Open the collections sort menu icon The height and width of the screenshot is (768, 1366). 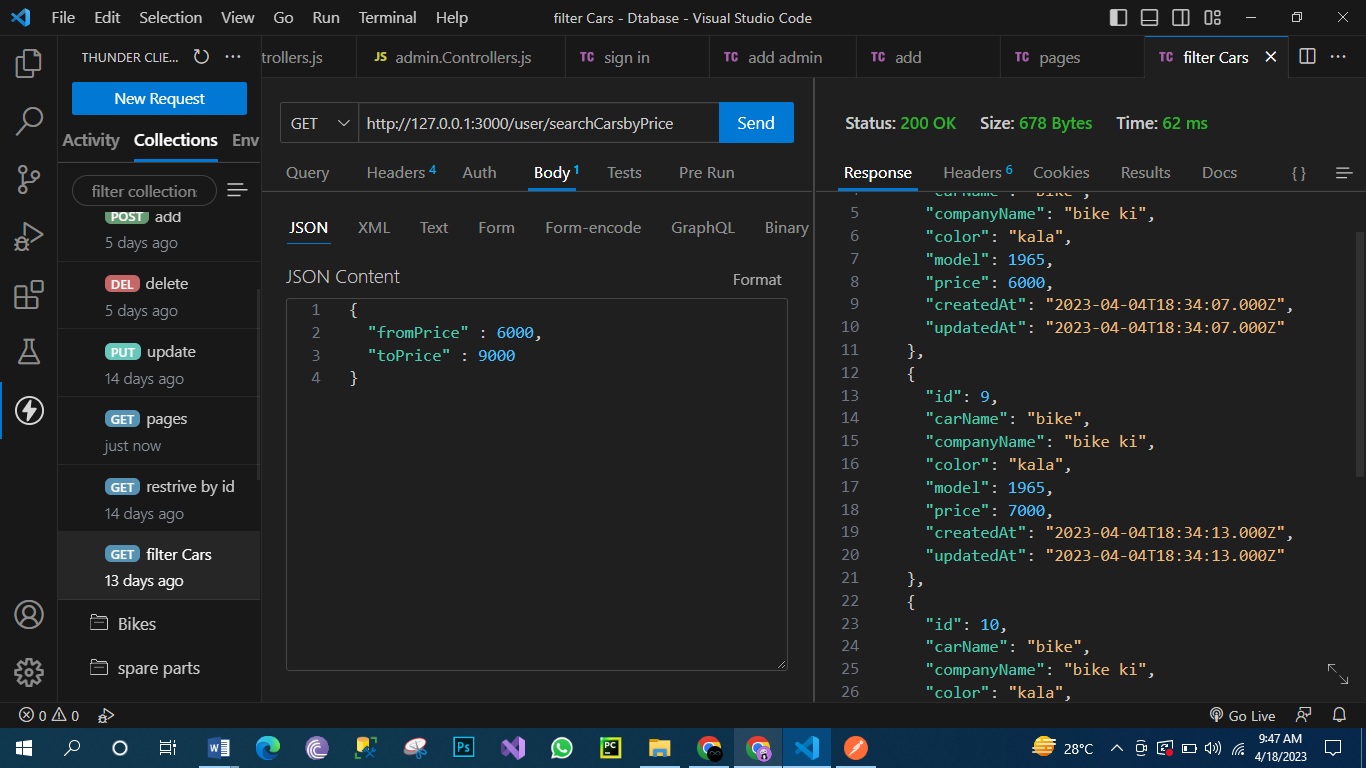[x=237, y=190]
